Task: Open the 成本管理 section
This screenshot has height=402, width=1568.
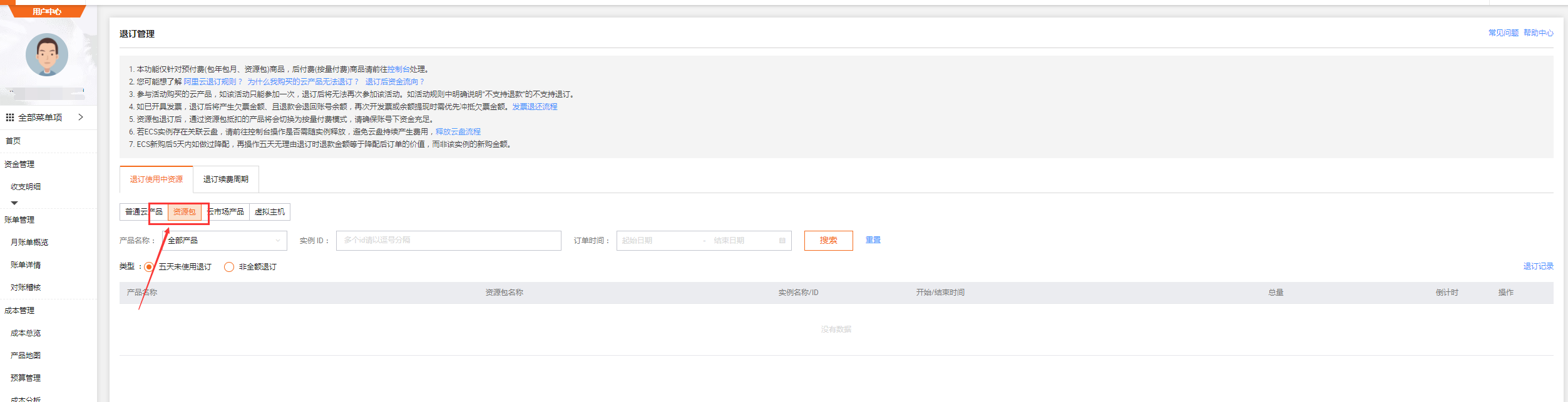Action: pos(19,311)
